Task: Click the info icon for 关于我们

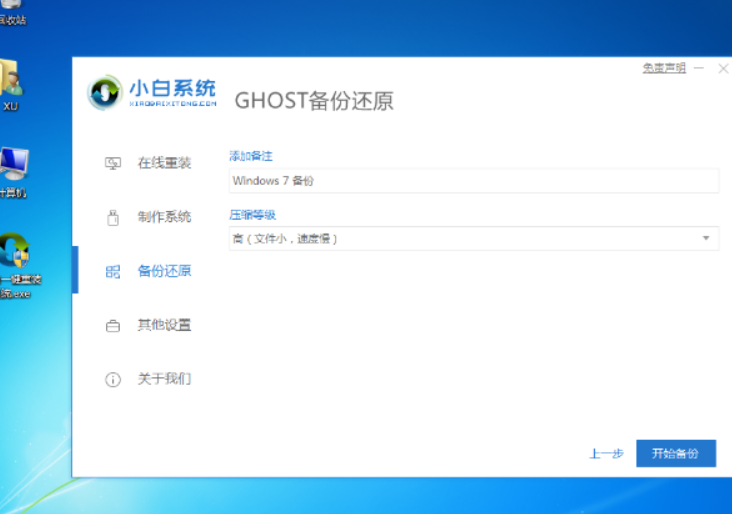Action: pyautogui.click(x=113, y=379)
